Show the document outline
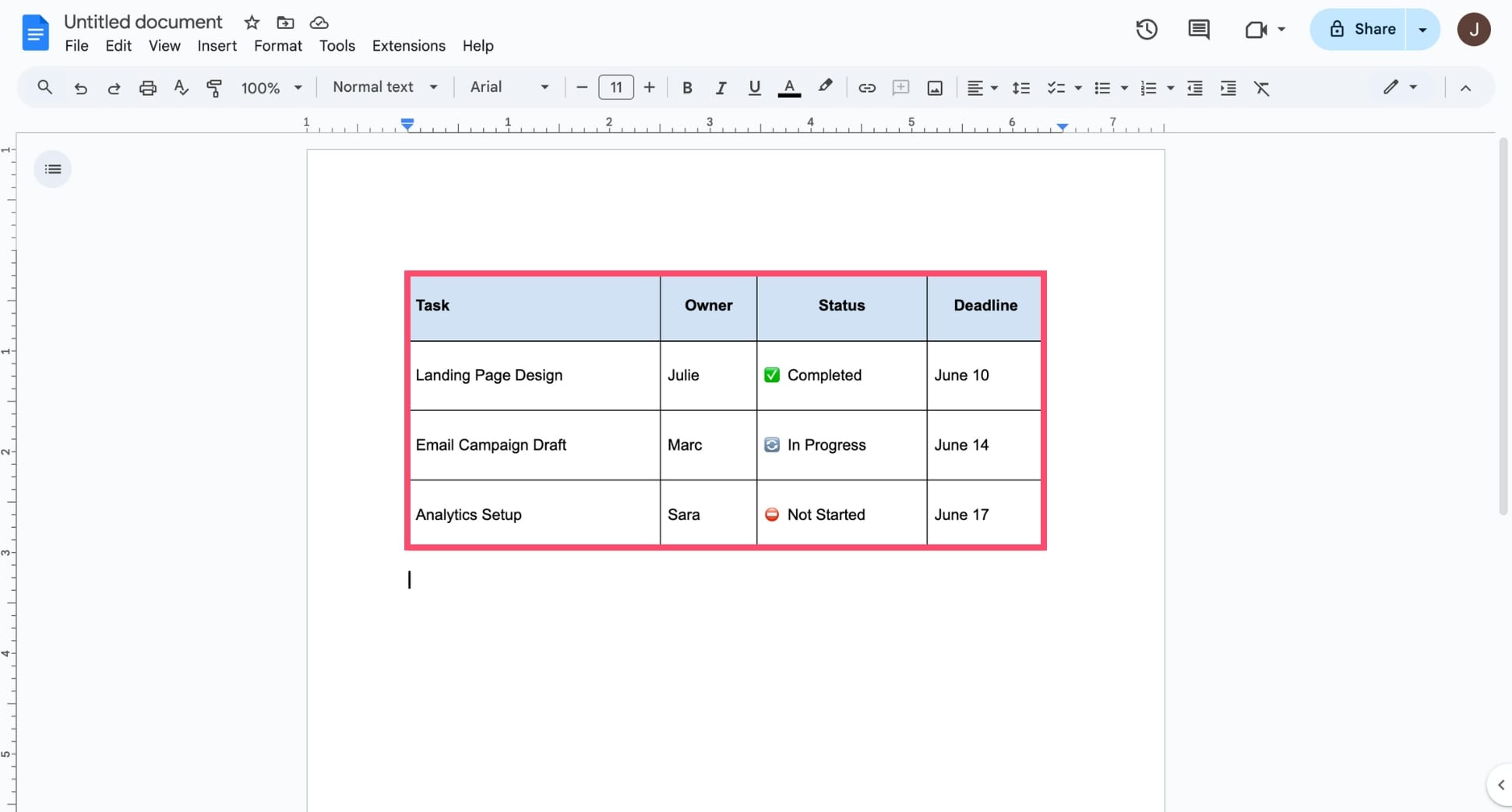 click(52, 169)
